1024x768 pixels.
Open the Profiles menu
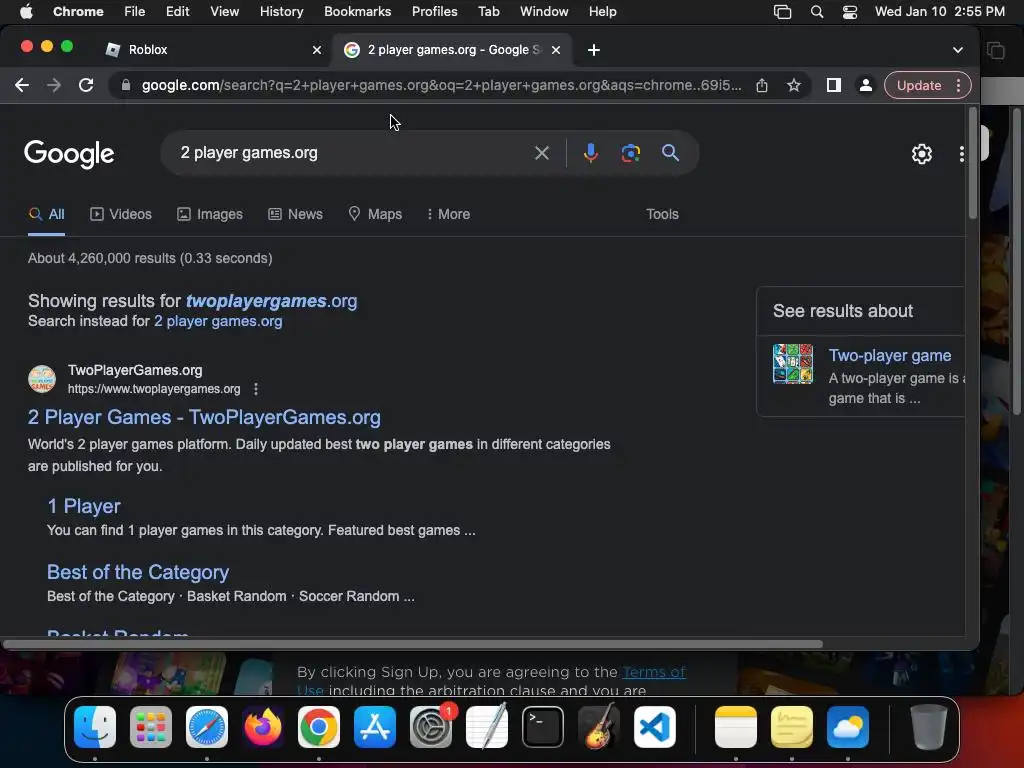click(x=434, y=12)
